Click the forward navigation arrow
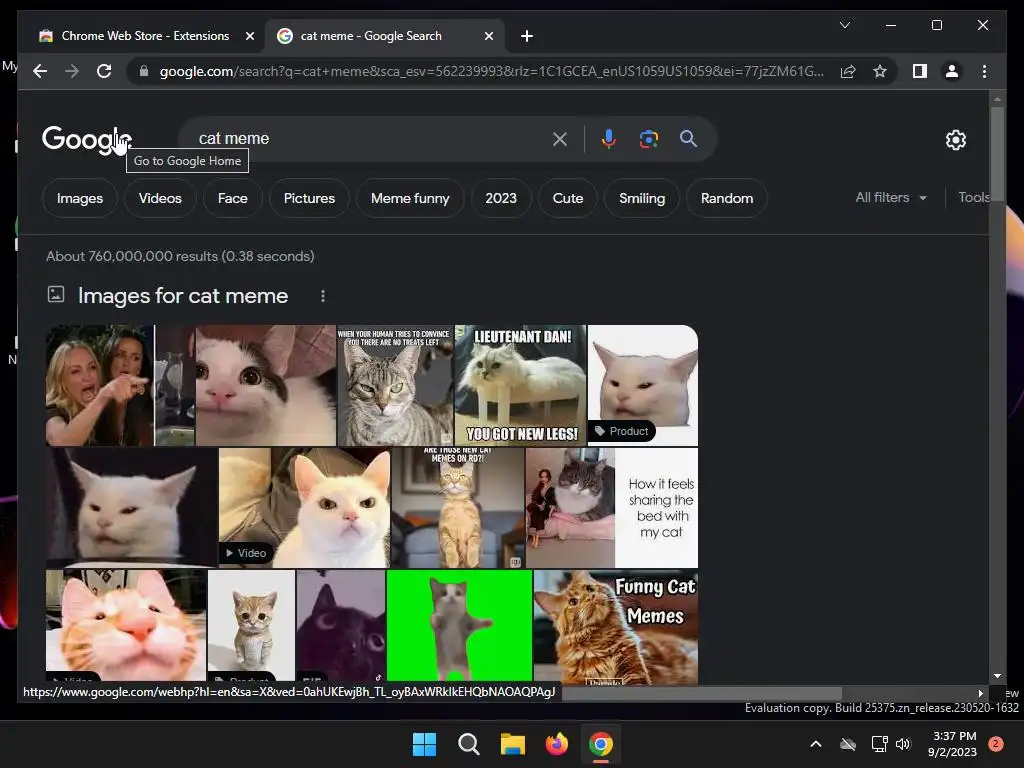Screen dimensions: 1024x768 [x=72, y=71]
